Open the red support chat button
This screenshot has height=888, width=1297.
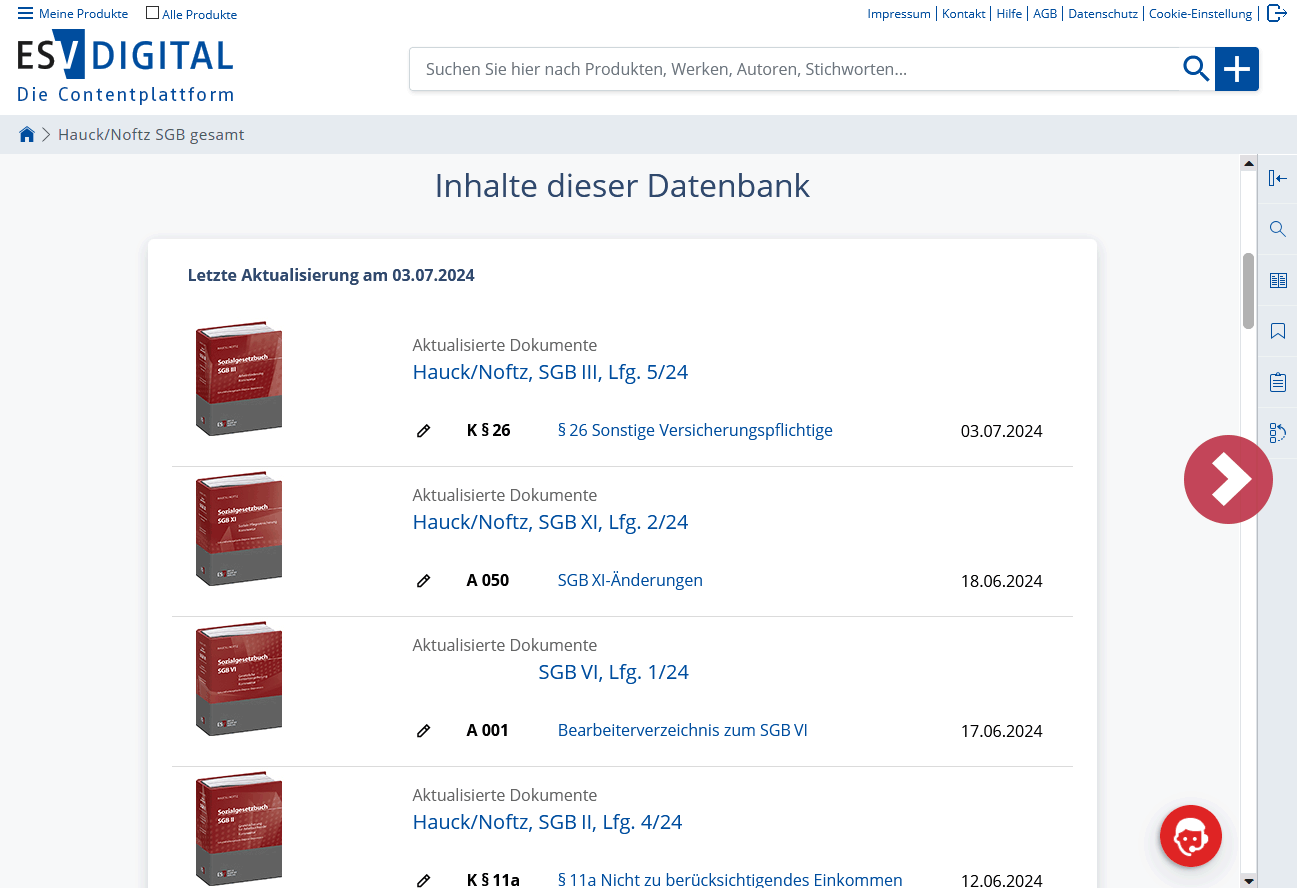click(x=1191, y=836)
